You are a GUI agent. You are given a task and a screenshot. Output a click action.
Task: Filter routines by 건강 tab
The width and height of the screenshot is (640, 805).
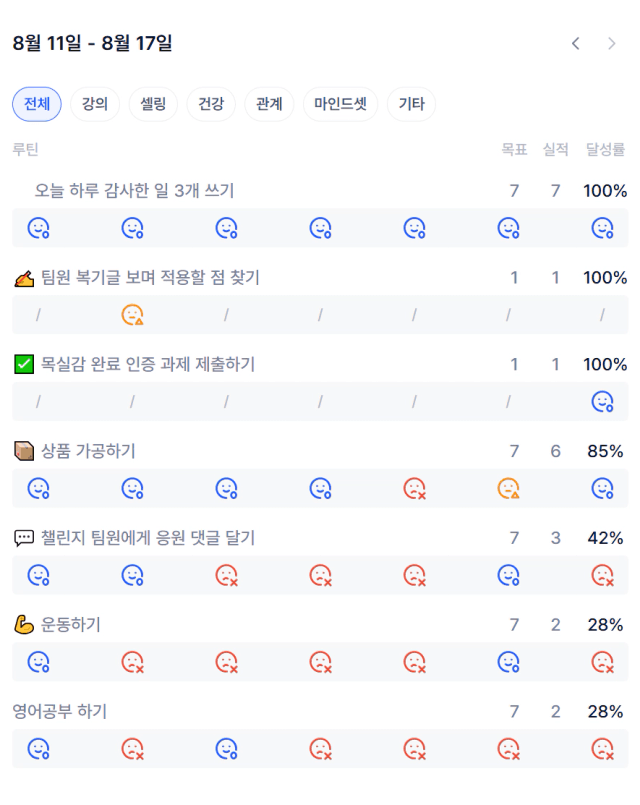click(x=211, y=104)
